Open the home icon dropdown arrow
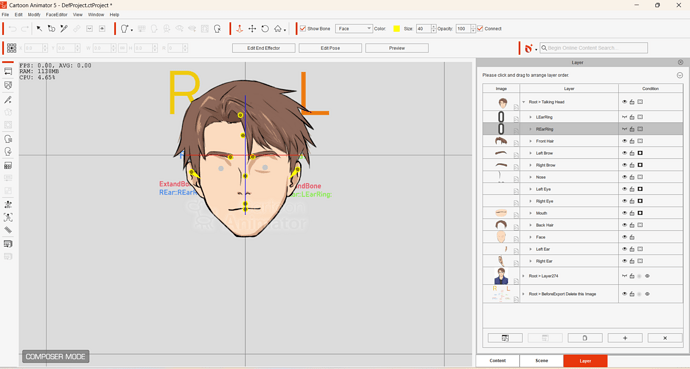This screenshot has width=690, height=369. 285,30
